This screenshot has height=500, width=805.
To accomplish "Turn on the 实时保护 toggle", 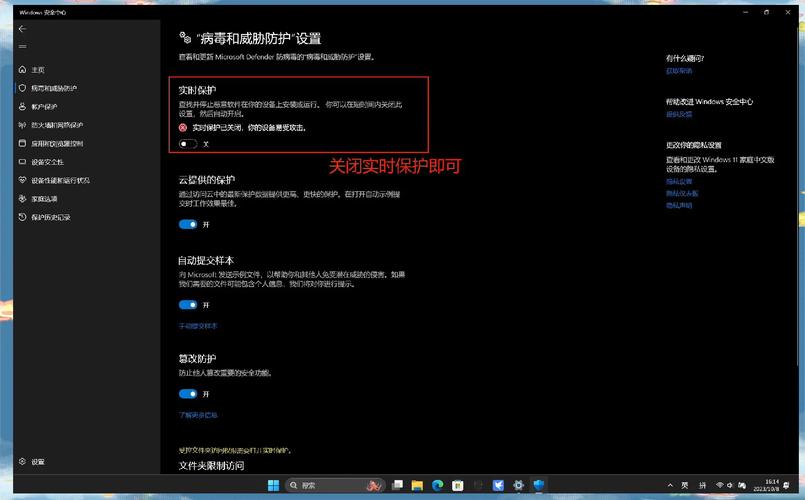I will pos(188,144).
